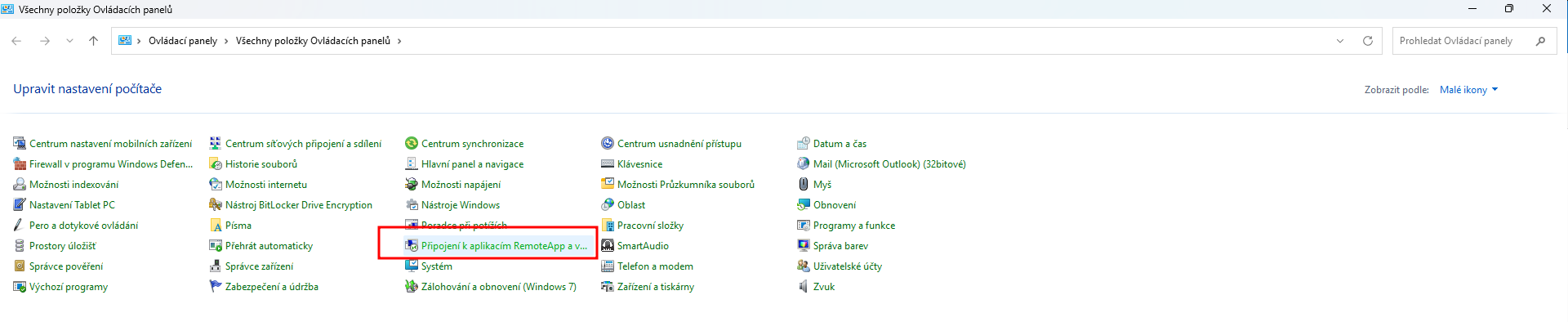Open Uživatelské účty link text
Viewport: 1568px width, 322px height.
point(848,266)
